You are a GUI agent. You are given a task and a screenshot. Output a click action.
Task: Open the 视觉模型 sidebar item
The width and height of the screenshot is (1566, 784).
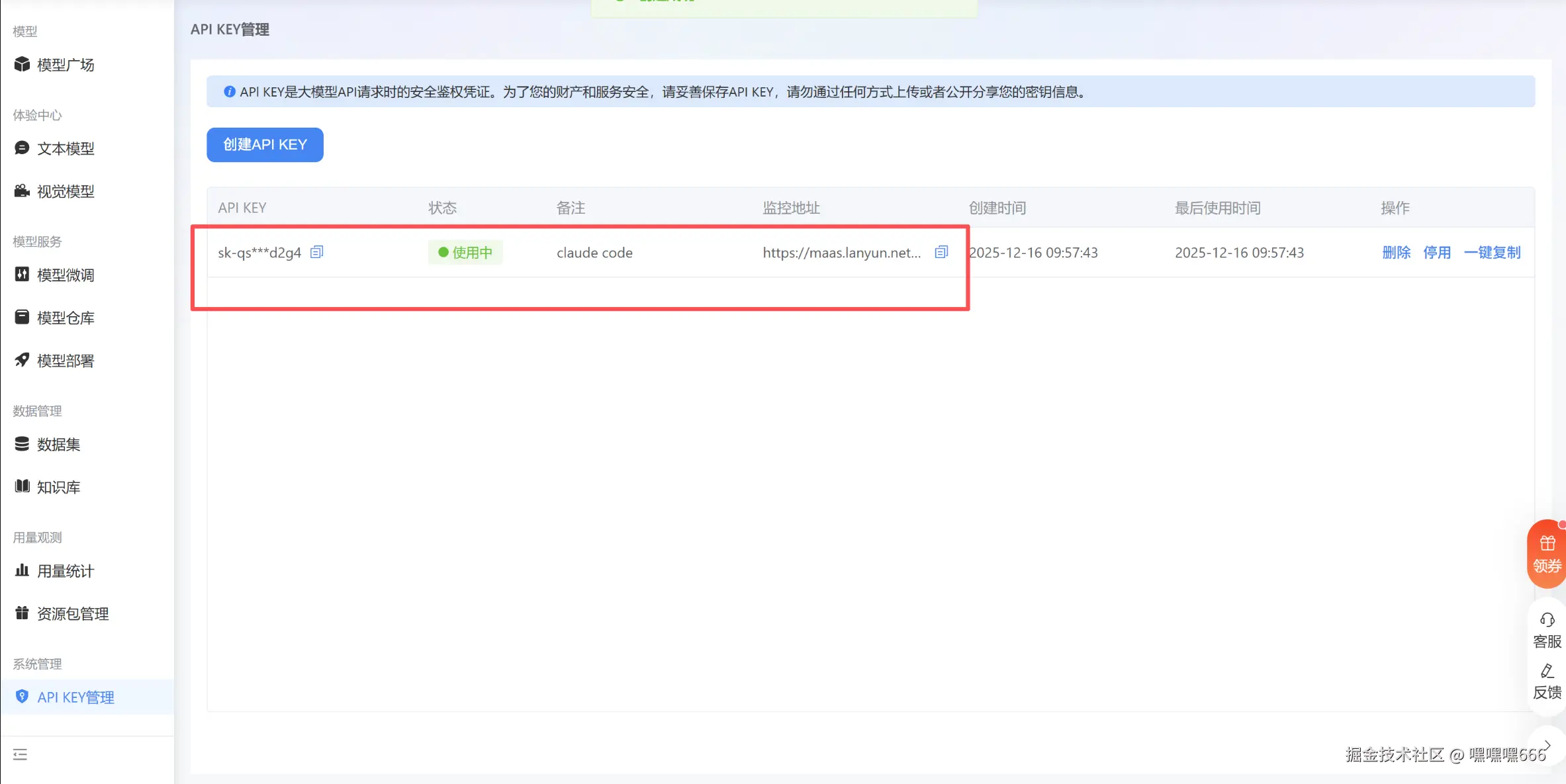pos(65,191)
